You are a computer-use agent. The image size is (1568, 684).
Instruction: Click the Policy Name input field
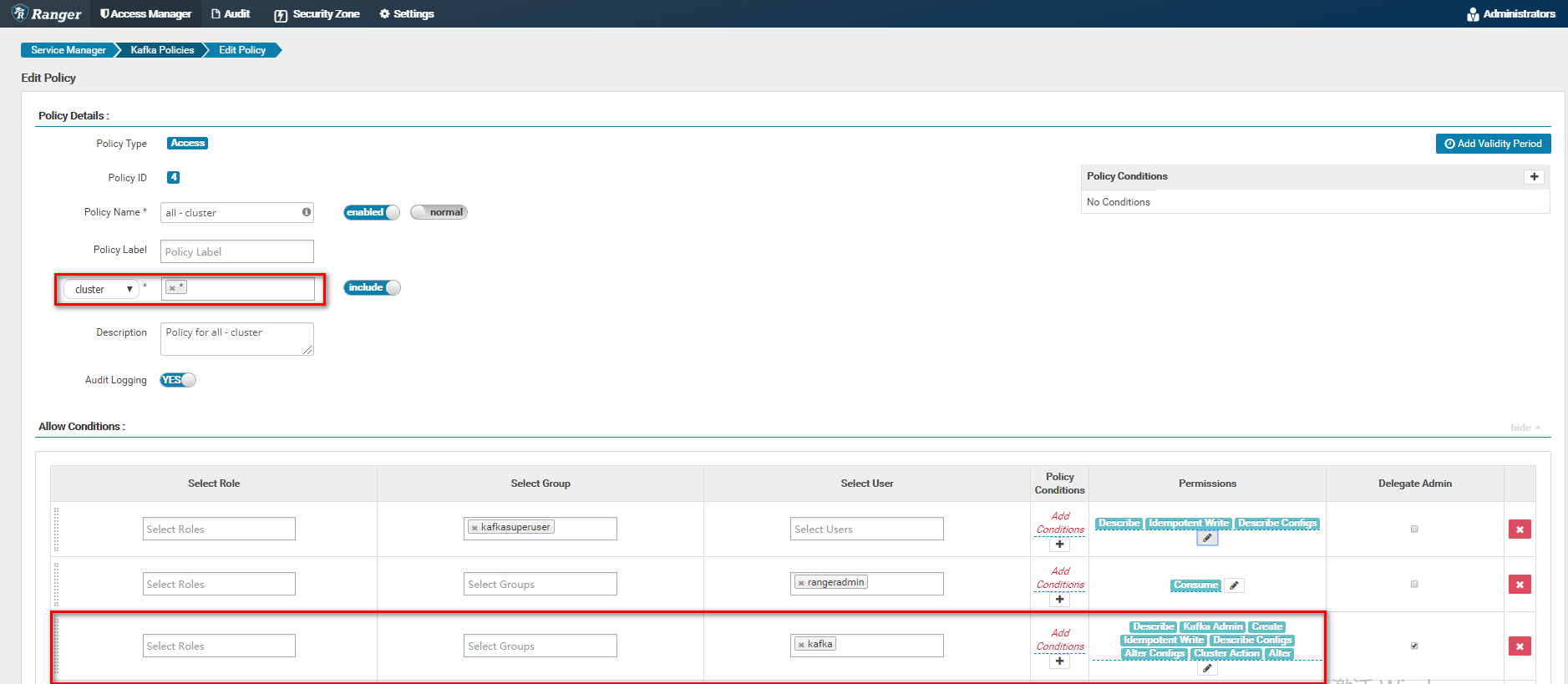tap(237, 213)
